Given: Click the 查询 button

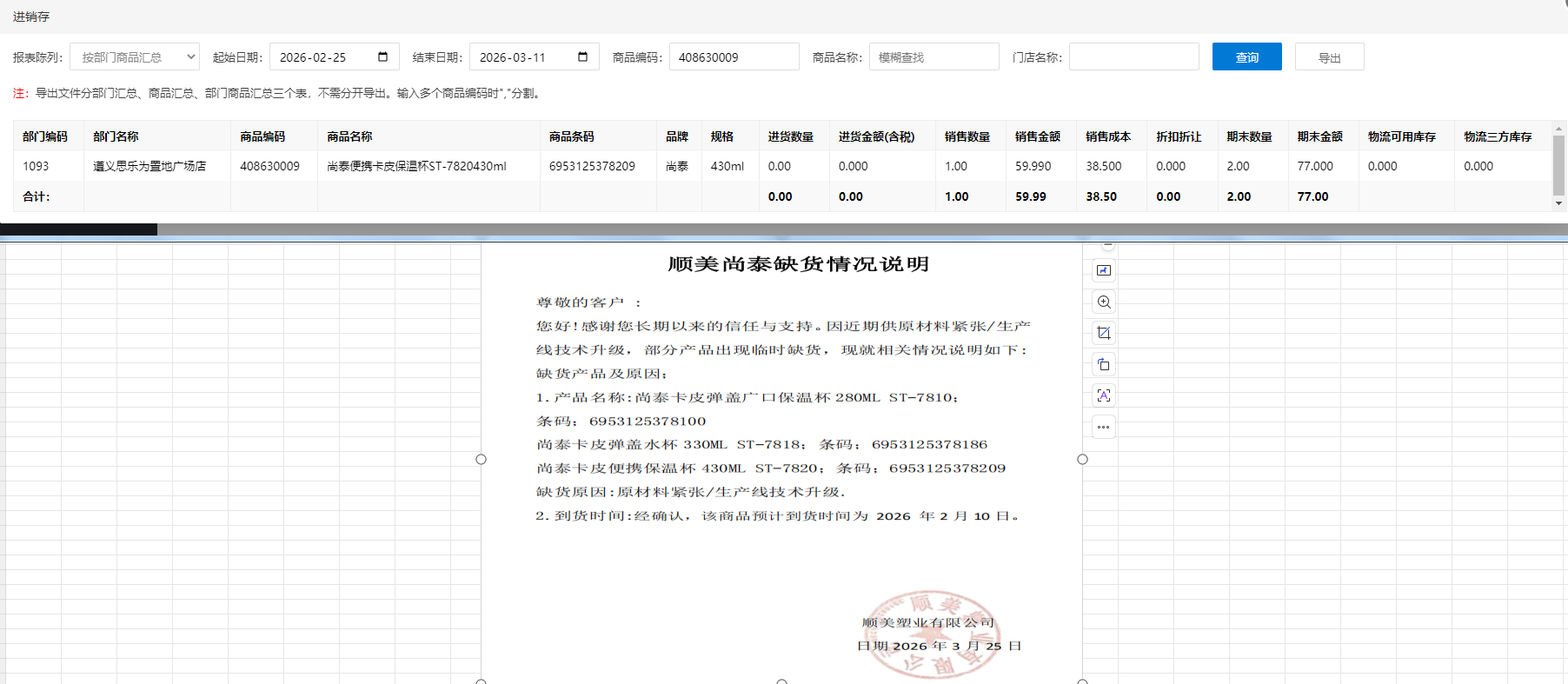Looking at the screenshot, I should tap(1246, 57).
